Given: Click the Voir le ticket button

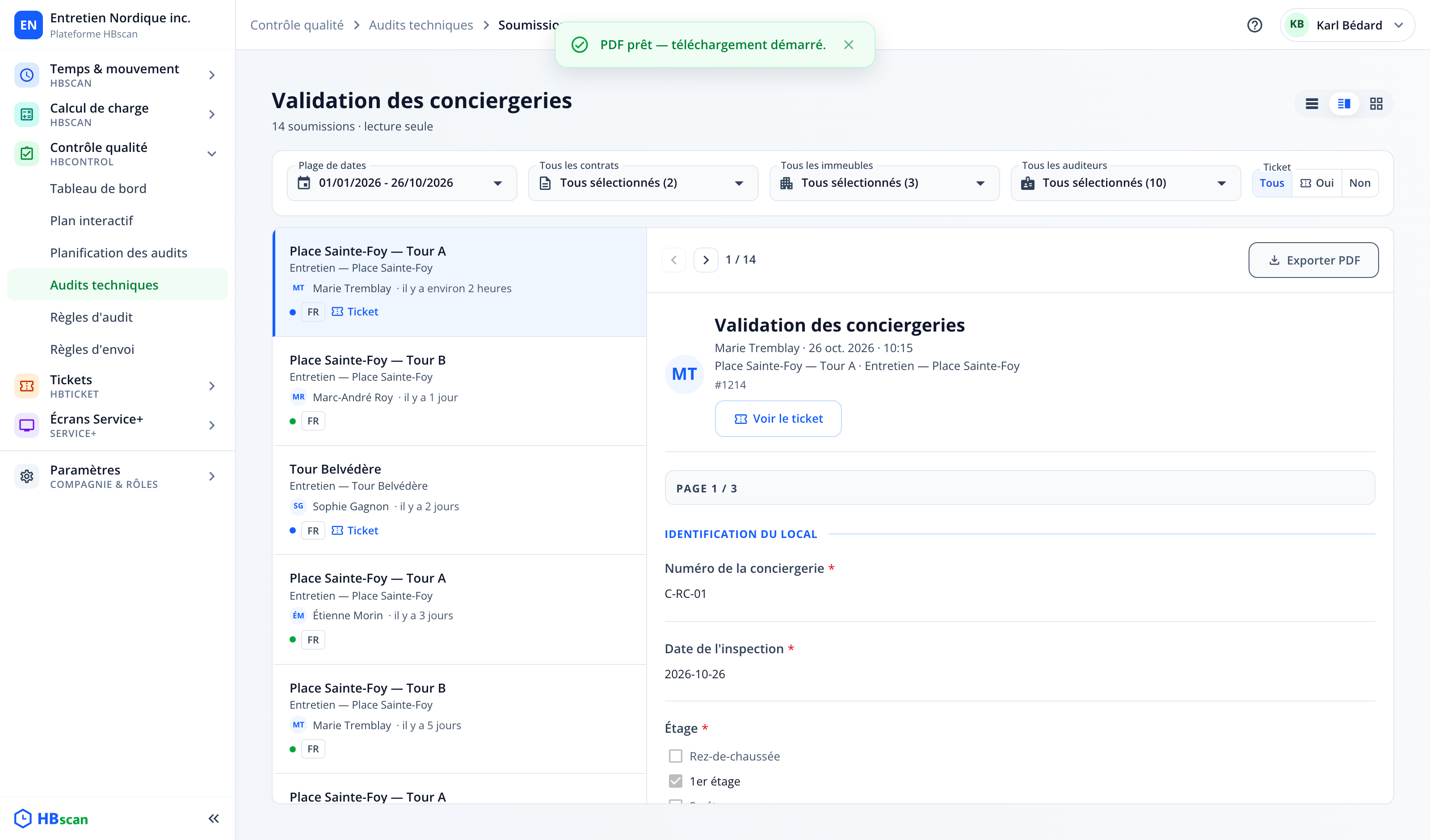Looking at the screenshot, I should [x=778, y=419].
